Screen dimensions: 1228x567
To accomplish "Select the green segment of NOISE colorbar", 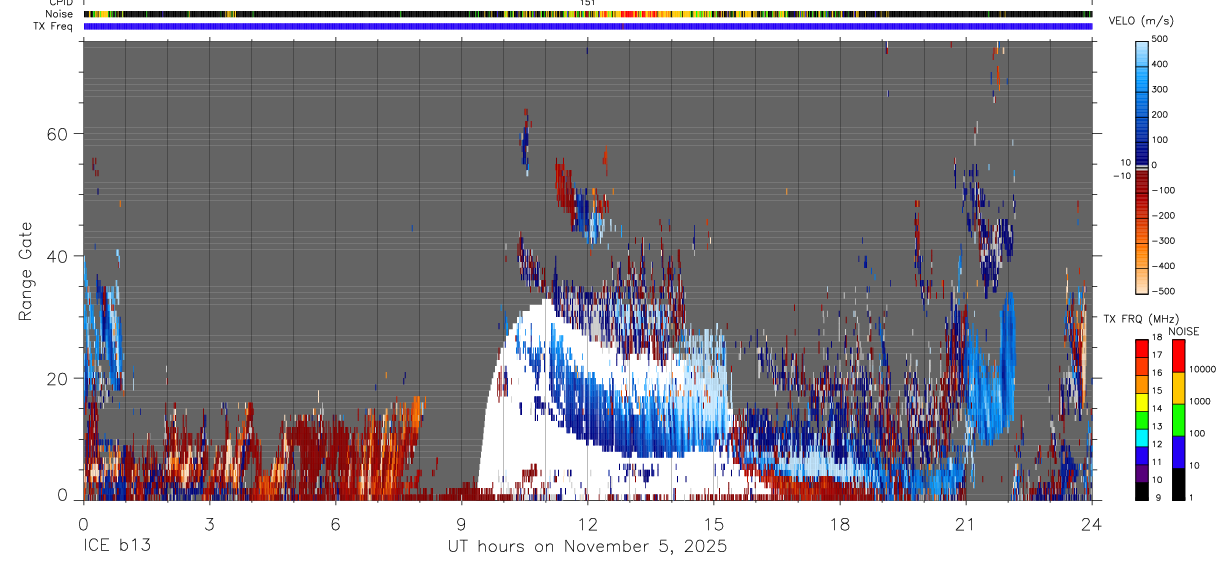I will tap(1178, 419).
